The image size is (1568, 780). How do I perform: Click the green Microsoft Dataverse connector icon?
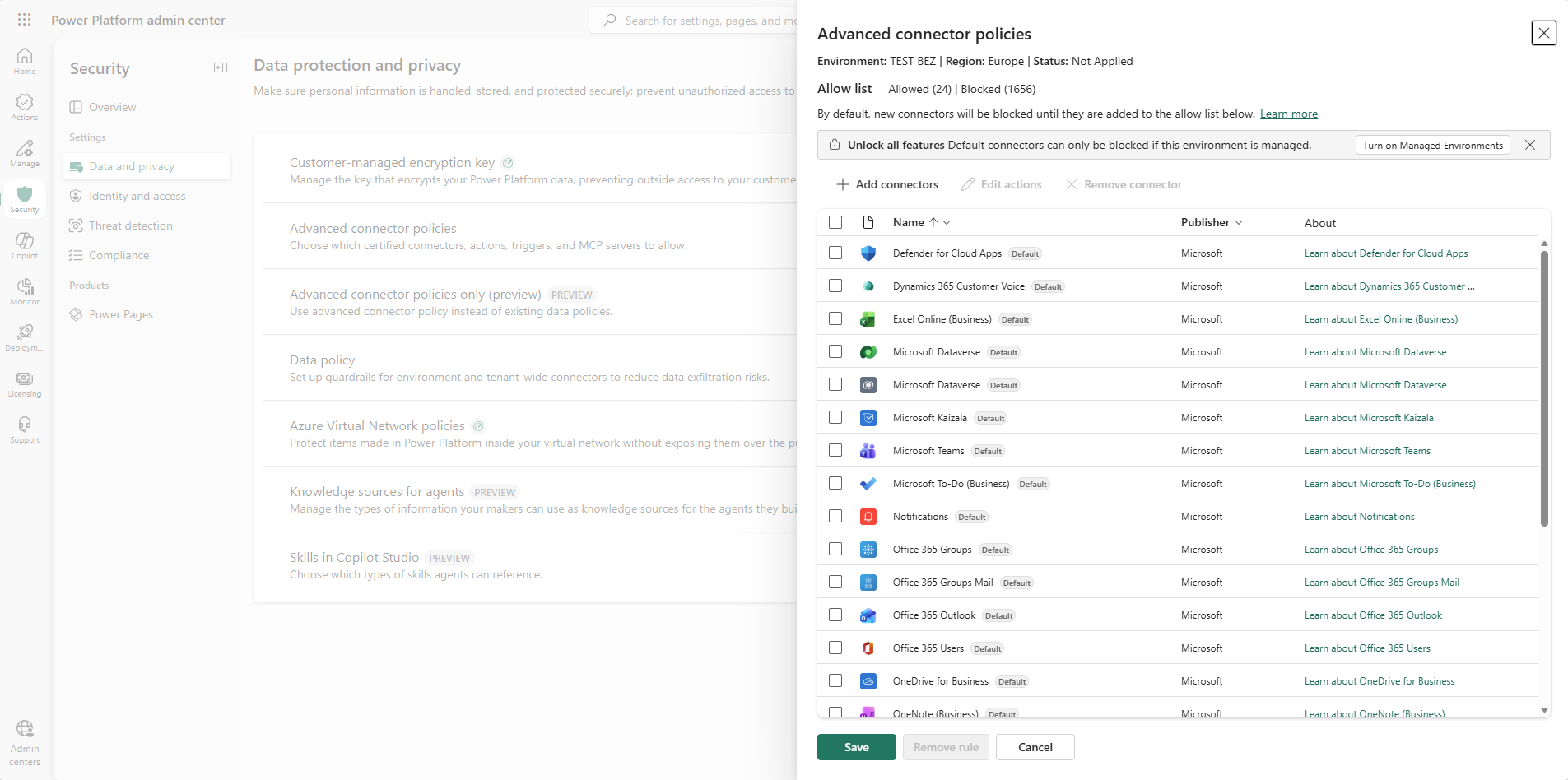pos(868,352)
